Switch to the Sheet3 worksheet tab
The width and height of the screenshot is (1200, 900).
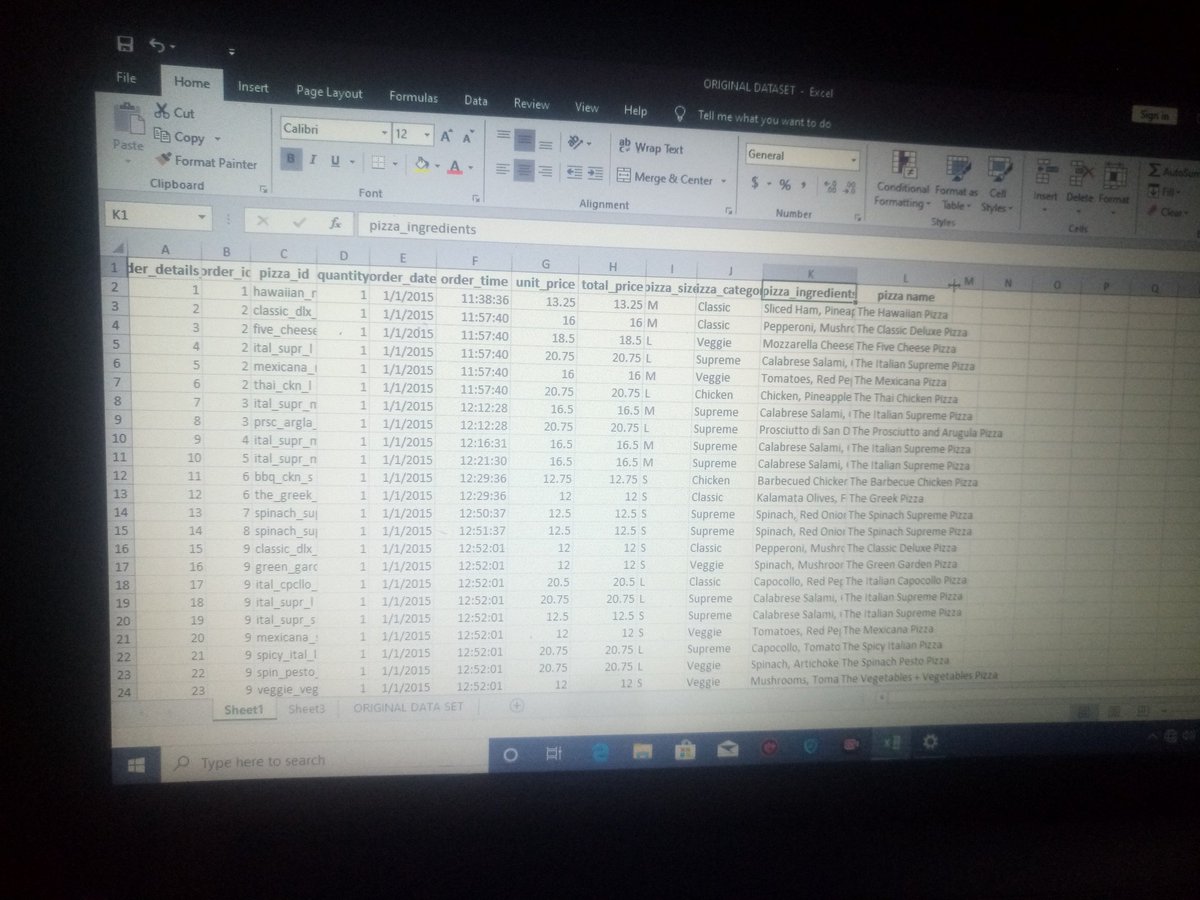[x=306, y=707]
